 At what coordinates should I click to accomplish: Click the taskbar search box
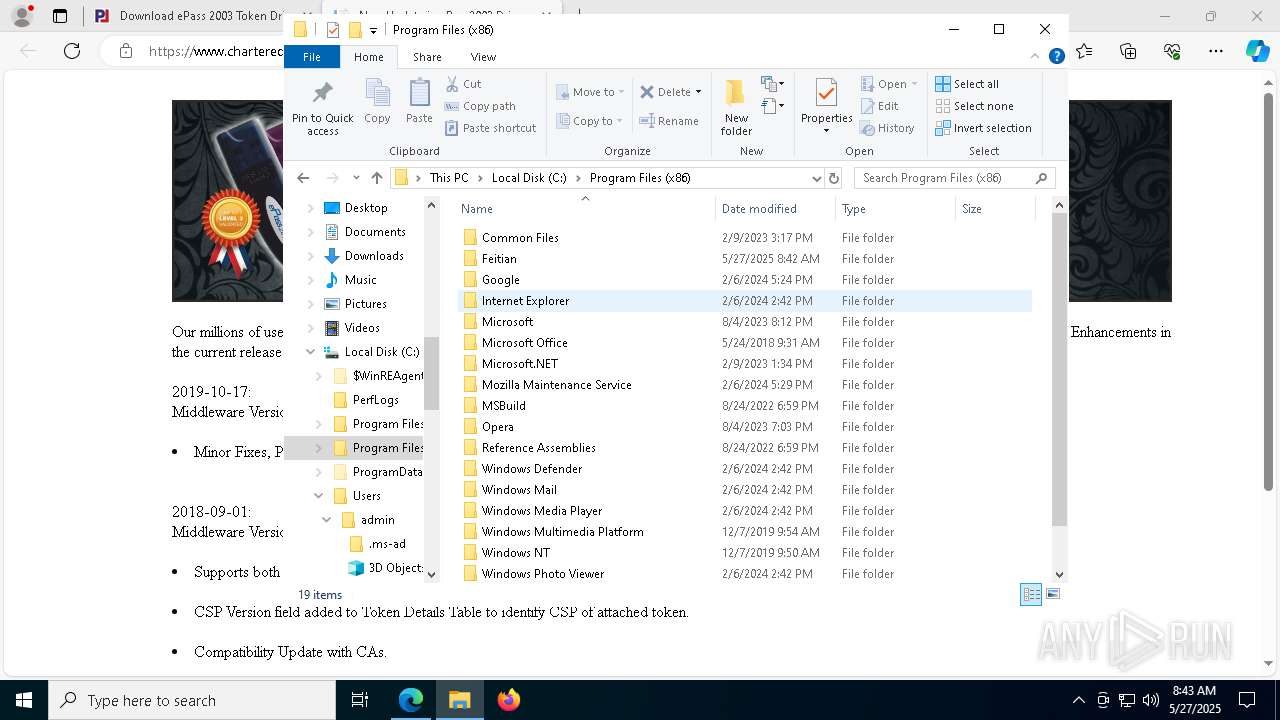(x=192, y=700)
